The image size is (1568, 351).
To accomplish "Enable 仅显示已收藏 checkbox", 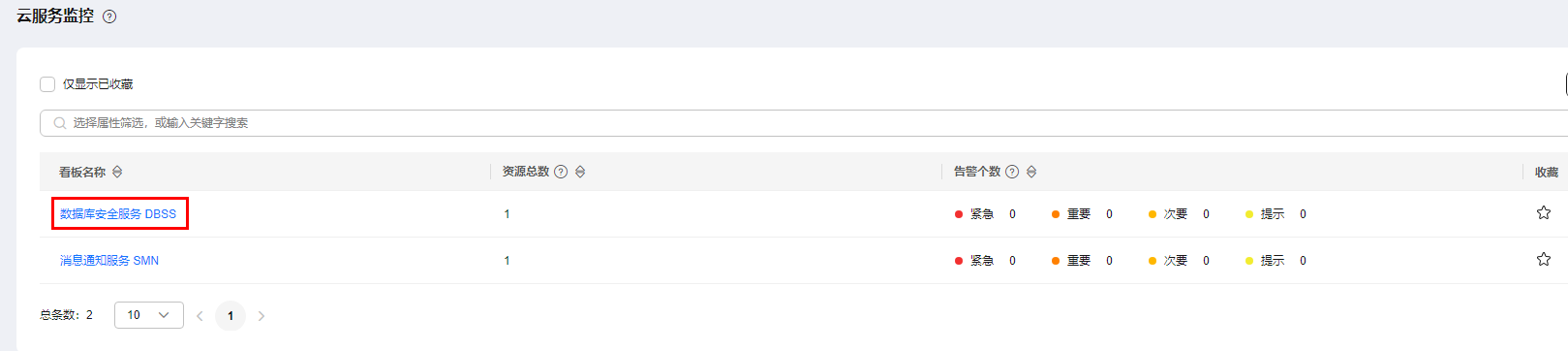I will pyautogui.click(x=47, y=84).
